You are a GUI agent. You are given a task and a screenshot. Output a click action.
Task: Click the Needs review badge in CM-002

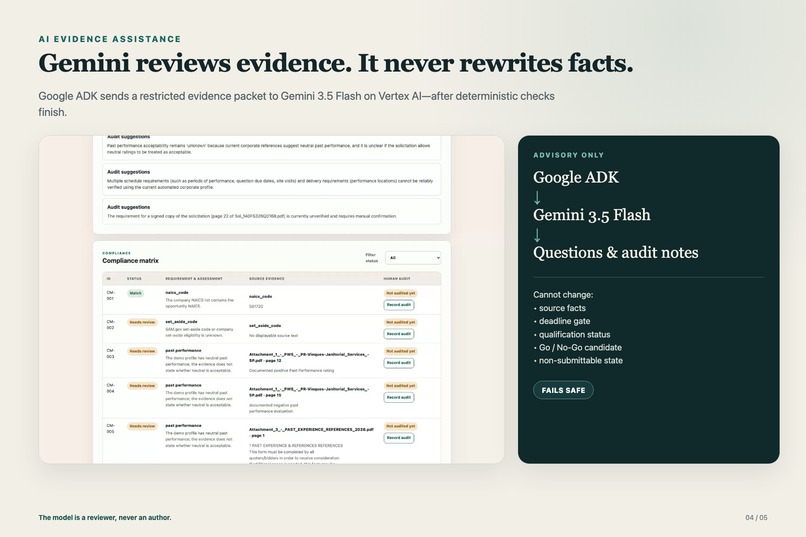pyautogui.click(x=142, y=322)
